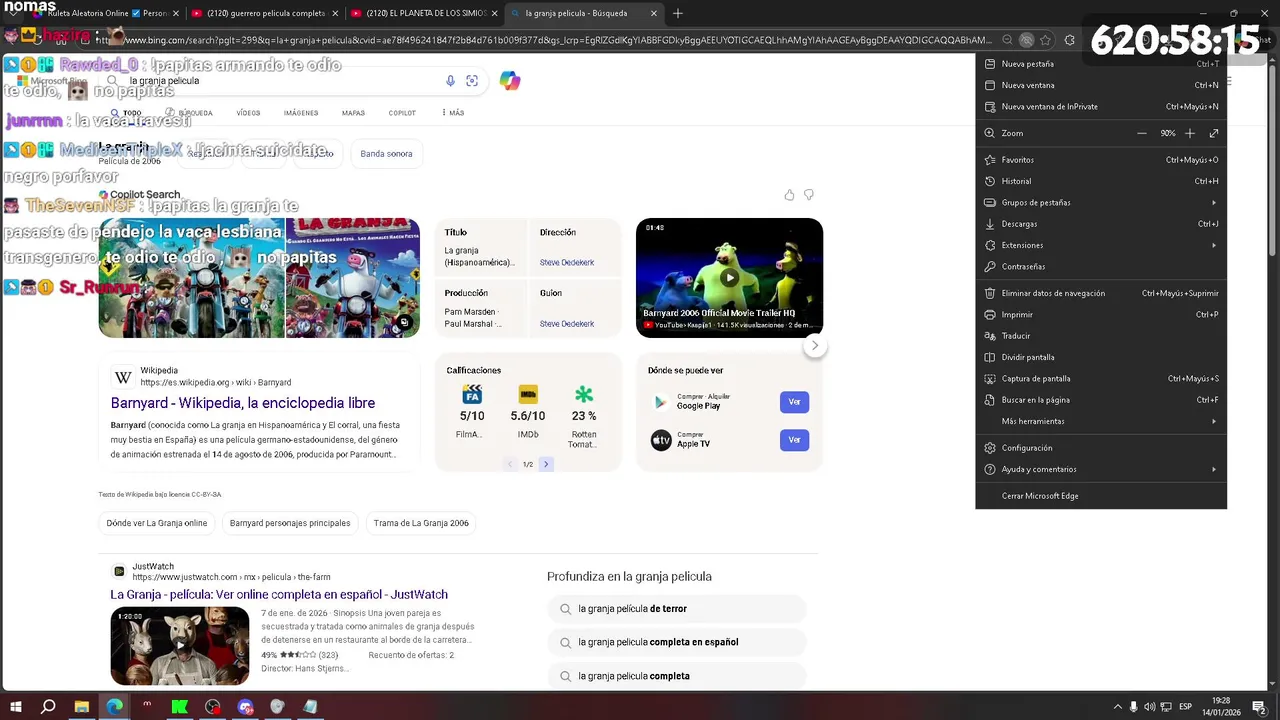Expand Ayuda y comentarios submenu
1280x720 pixels.
[x=1101, y=469]
